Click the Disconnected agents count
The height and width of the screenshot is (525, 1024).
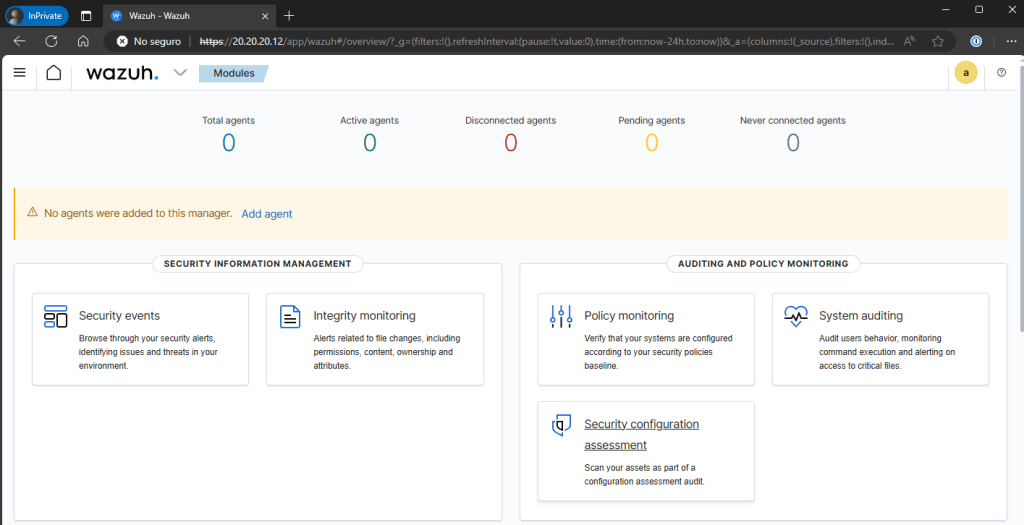510,143
